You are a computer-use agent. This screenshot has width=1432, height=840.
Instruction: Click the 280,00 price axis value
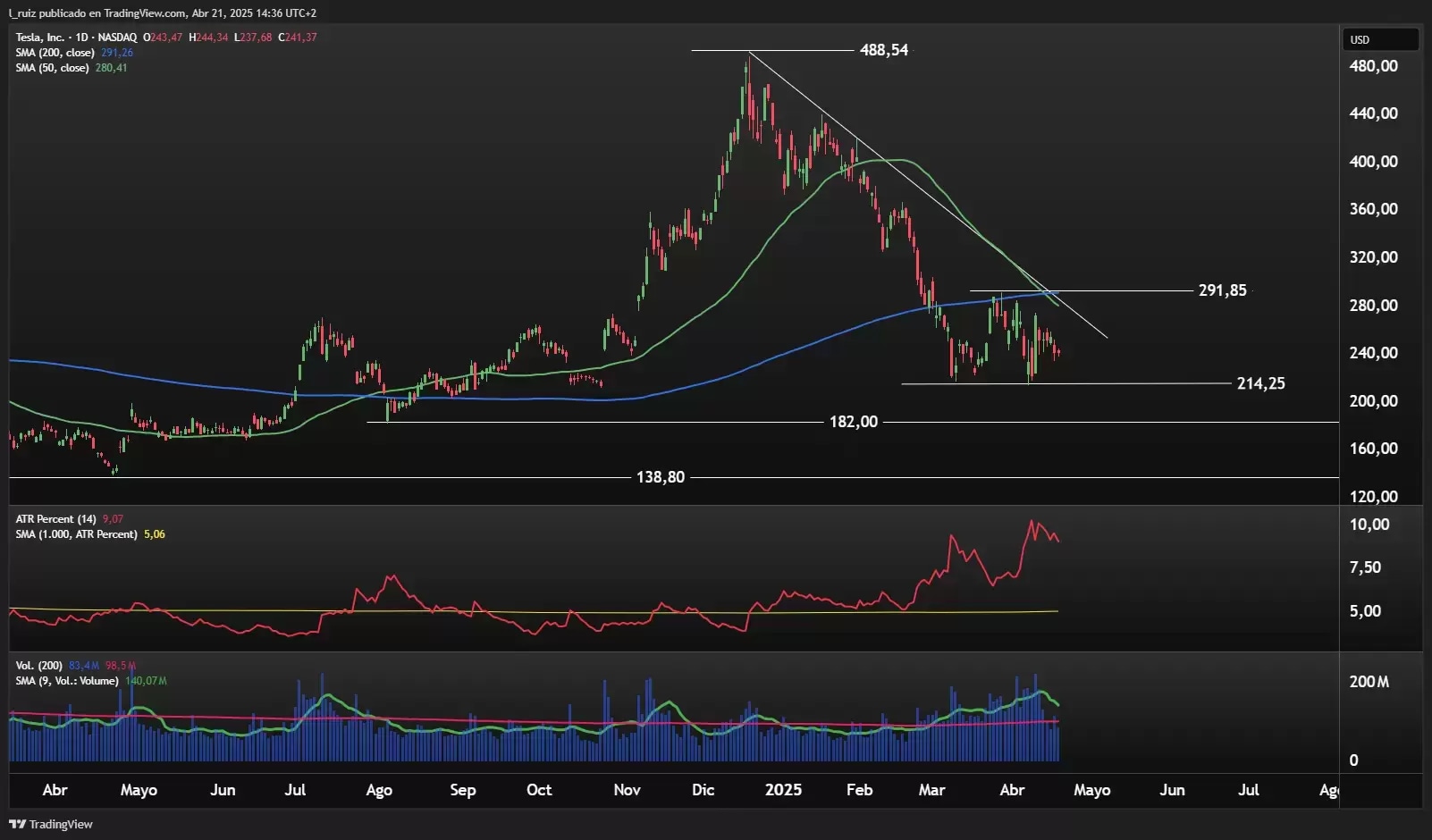coord(1374,306)
